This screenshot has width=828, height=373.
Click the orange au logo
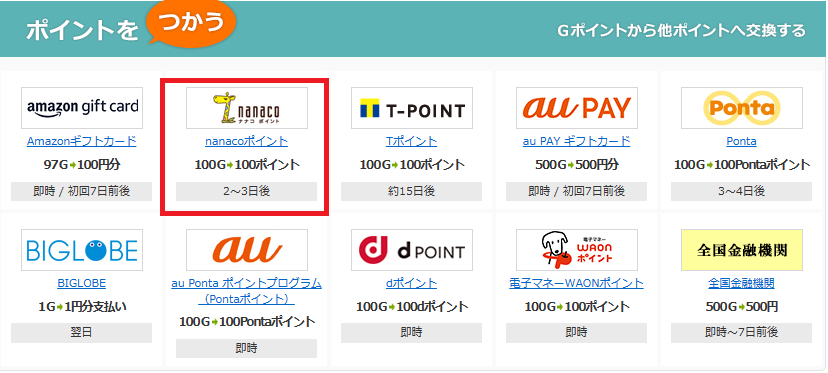coord(247,250)
